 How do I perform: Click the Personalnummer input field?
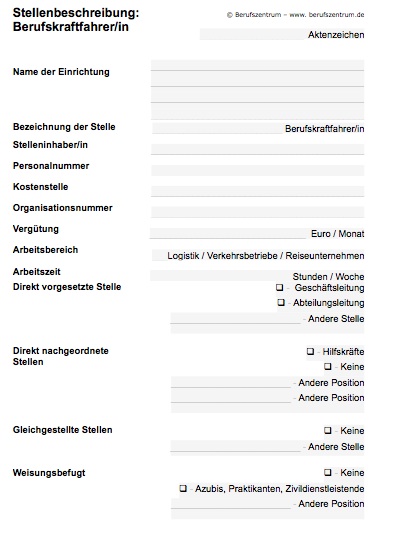pos(257,170)
